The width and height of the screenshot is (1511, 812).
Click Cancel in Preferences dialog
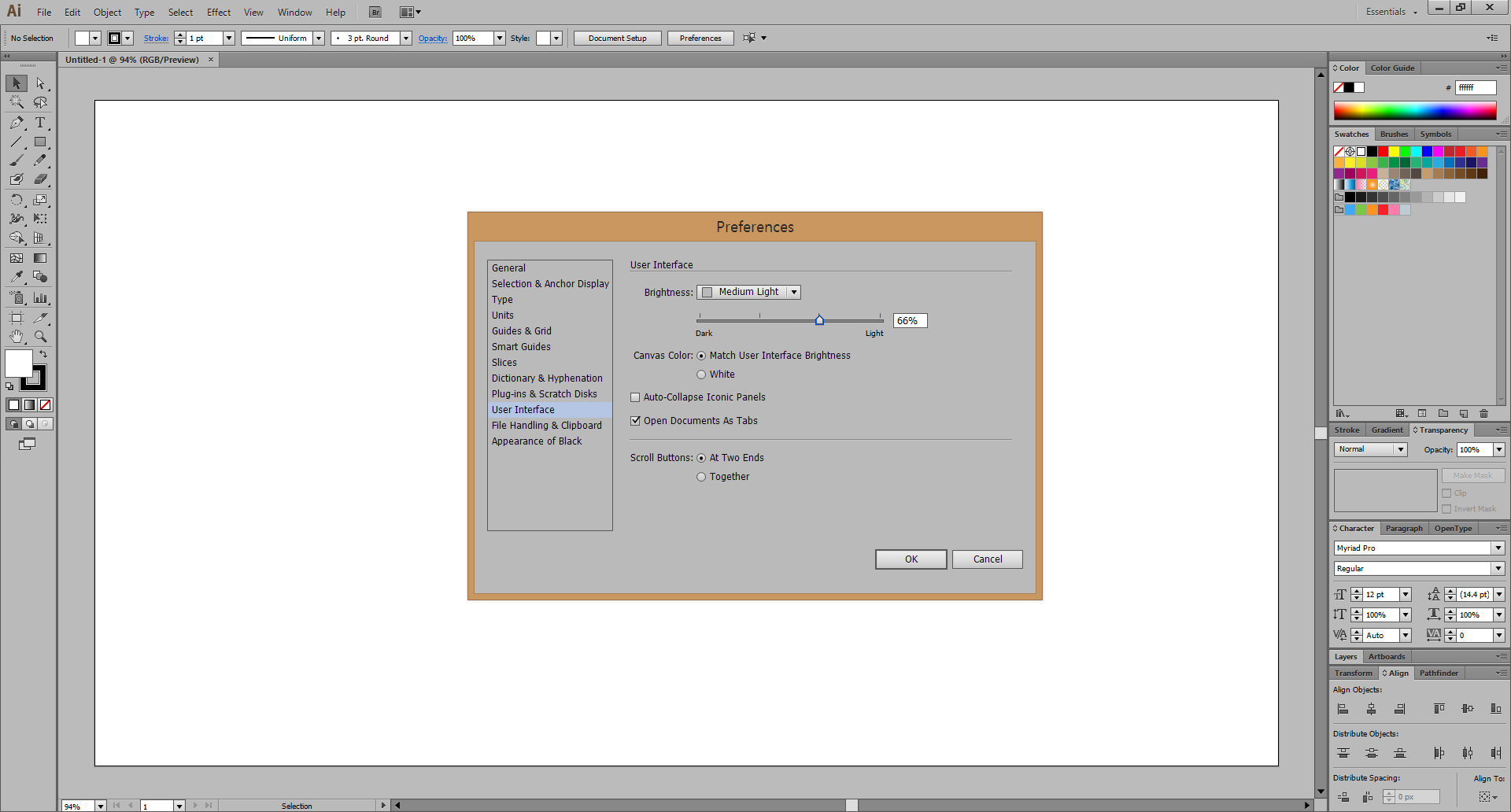pyautogui.click(x=988, y=559)
